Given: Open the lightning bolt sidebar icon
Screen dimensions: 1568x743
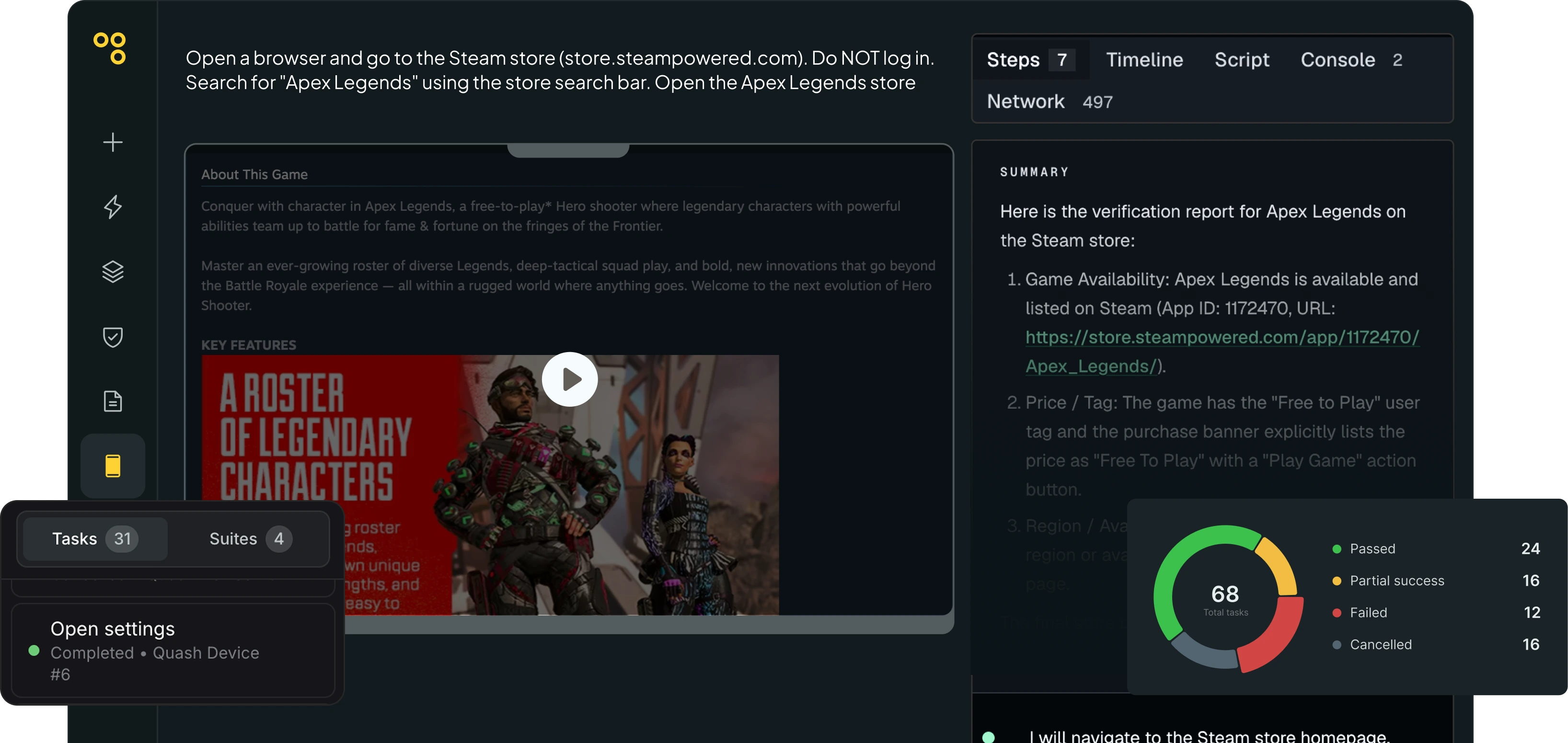Looking at the screenshot, I should pyautogui.click(x=113, y=207).
